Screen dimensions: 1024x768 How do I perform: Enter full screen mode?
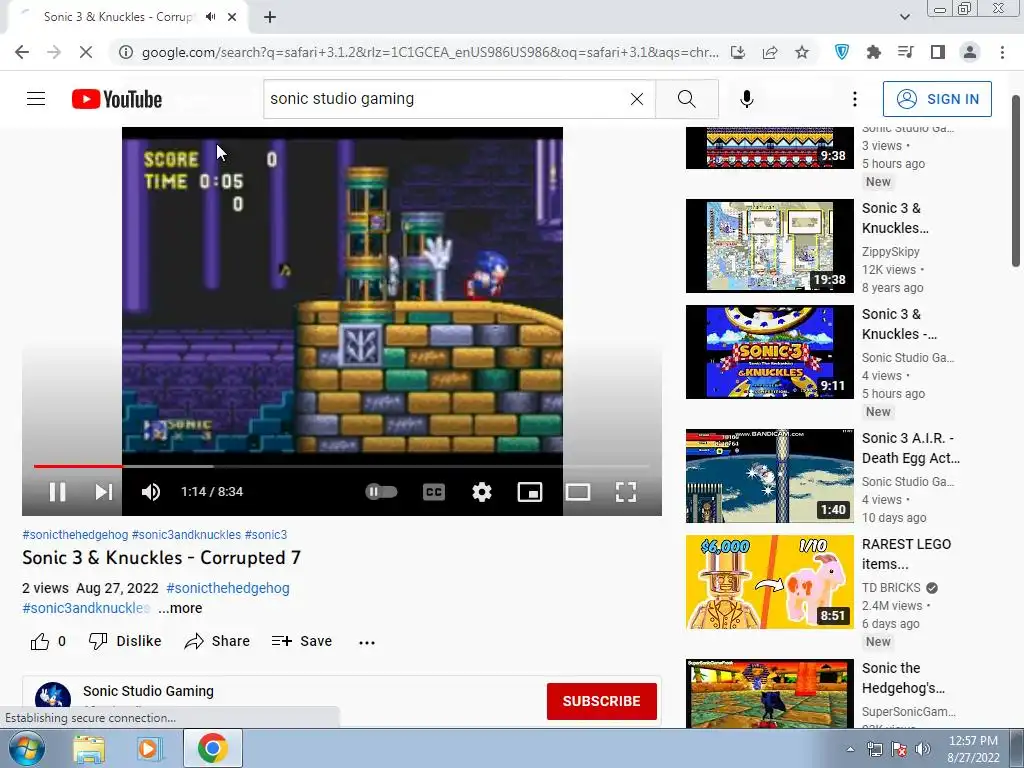point(626,492)
